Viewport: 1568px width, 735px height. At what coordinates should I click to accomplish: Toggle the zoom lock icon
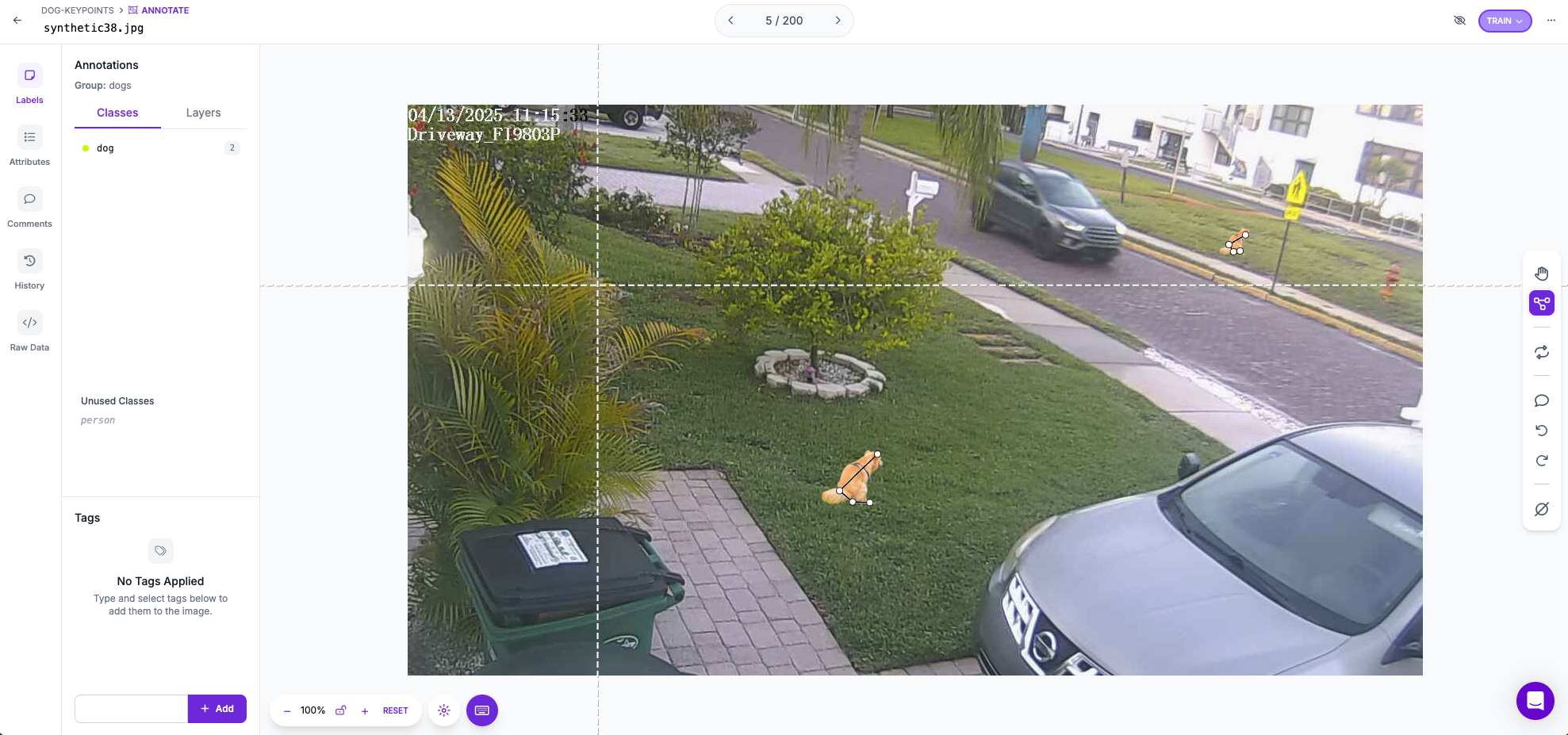[341, 710]
